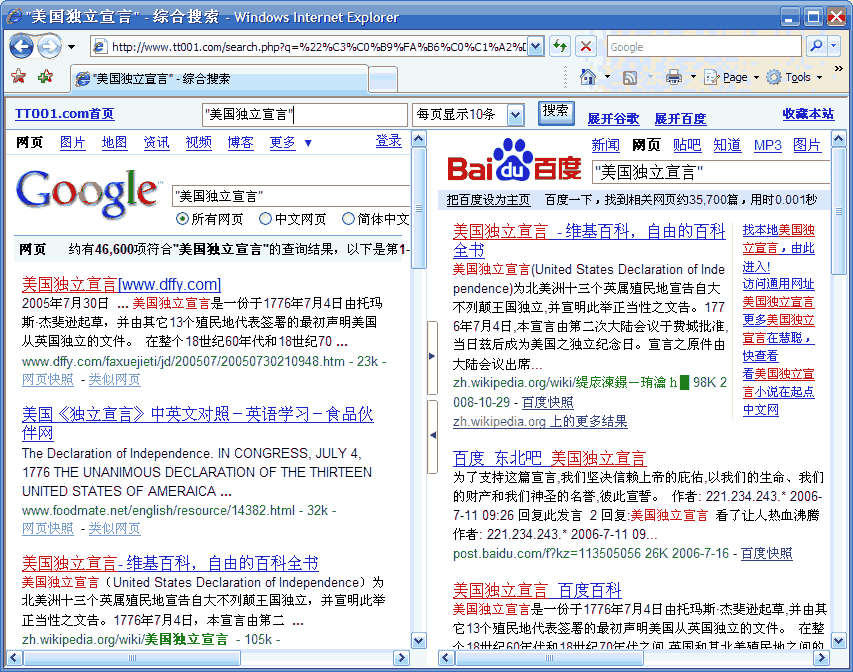This screenshot has width=853, height=672.
Task: Open recent pages dropdown next to Forward
Action: (x=71, y=46)
